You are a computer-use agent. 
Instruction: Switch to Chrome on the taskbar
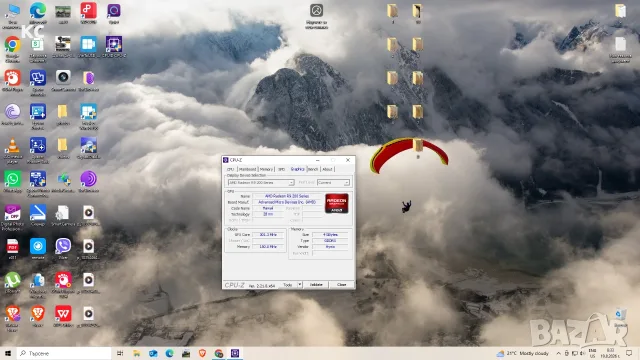219,353
